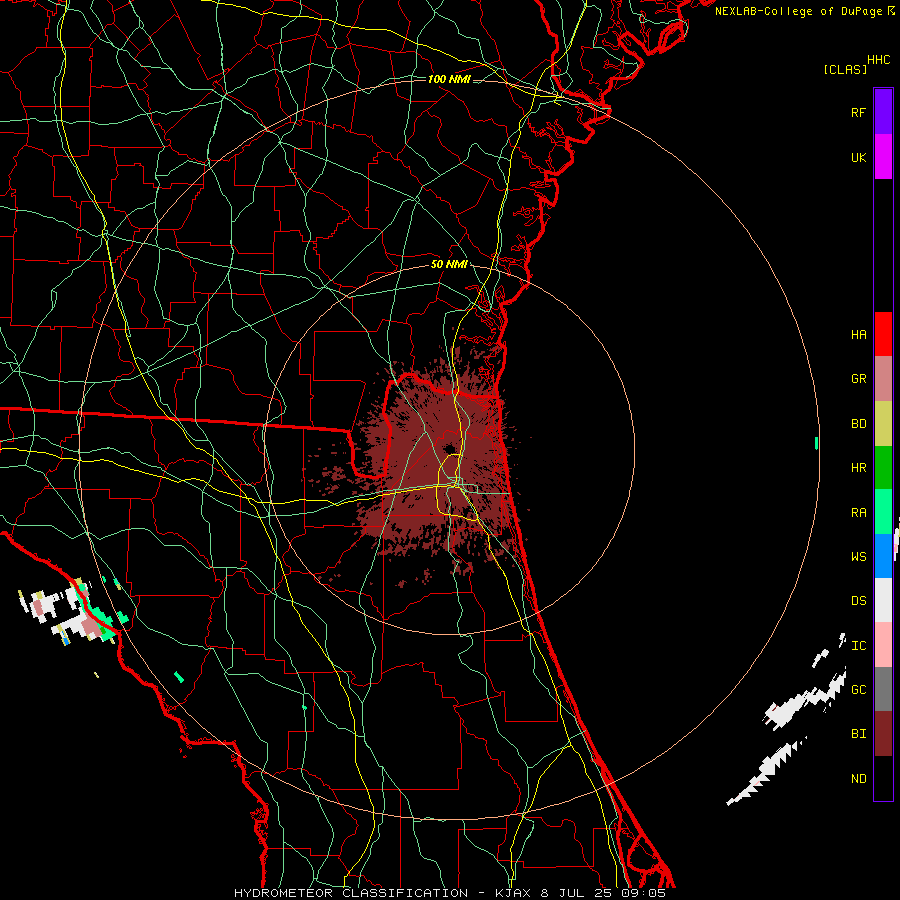Click the "HA" legend label
The width and height of the screenshot is (900, 900).
tap(858, 335)
